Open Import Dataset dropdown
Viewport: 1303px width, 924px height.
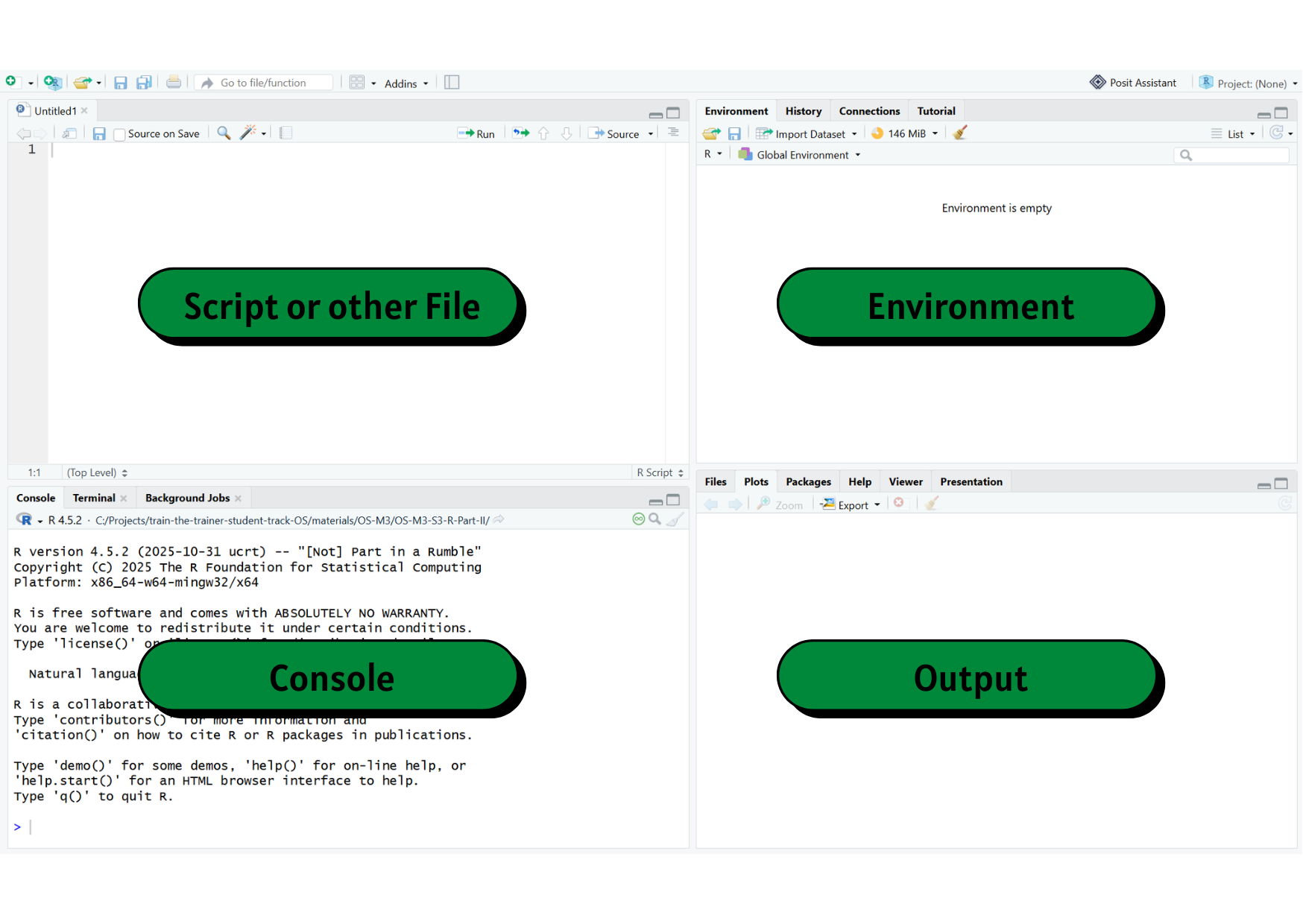(x=807, y=134)
